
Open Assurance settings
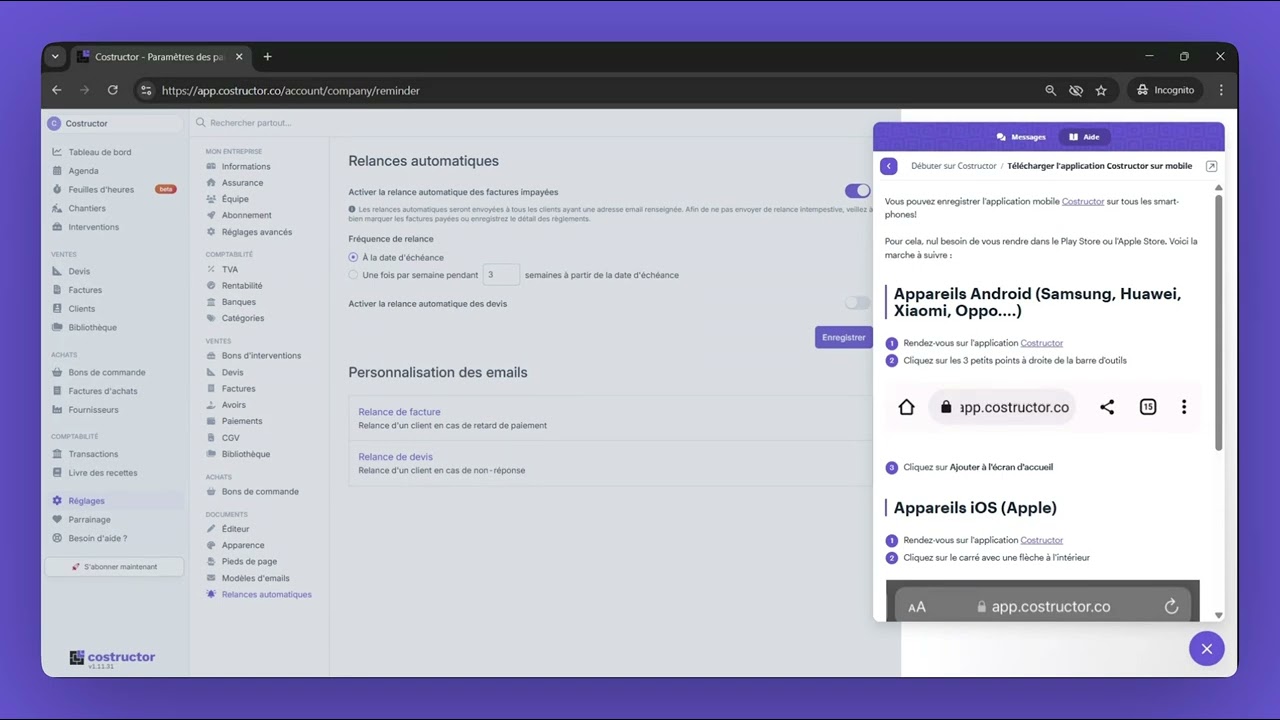[242, 183]
